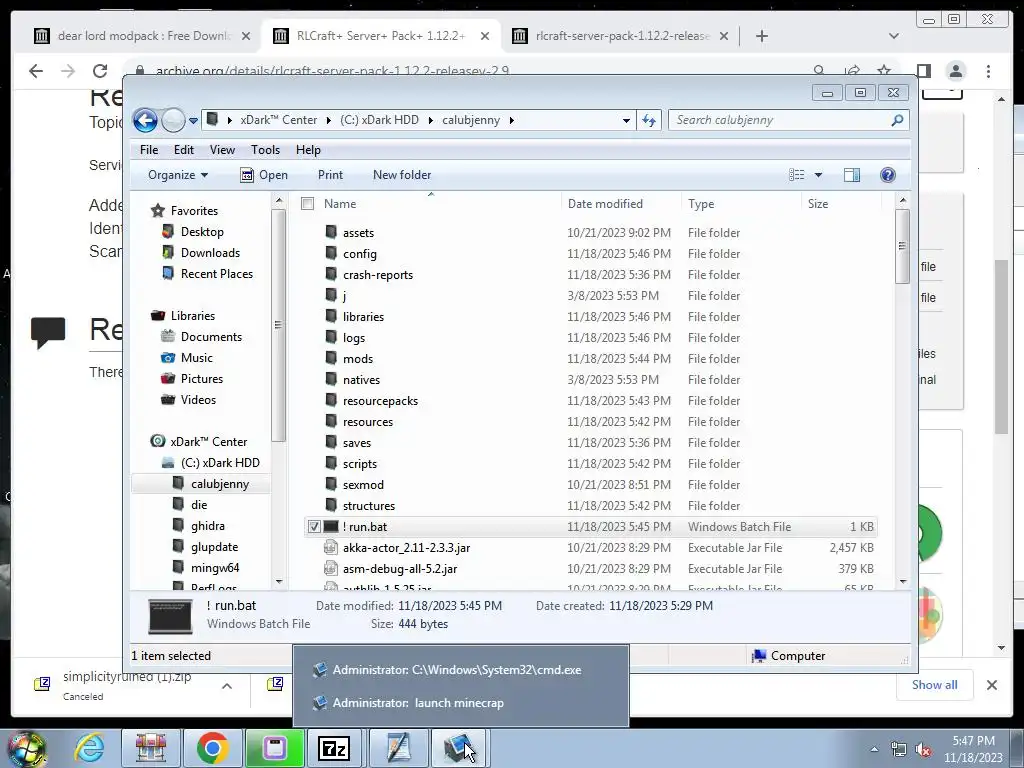Select the crash-reports folder
This screenshot has height=768, width=1024.
pos(377,275)
